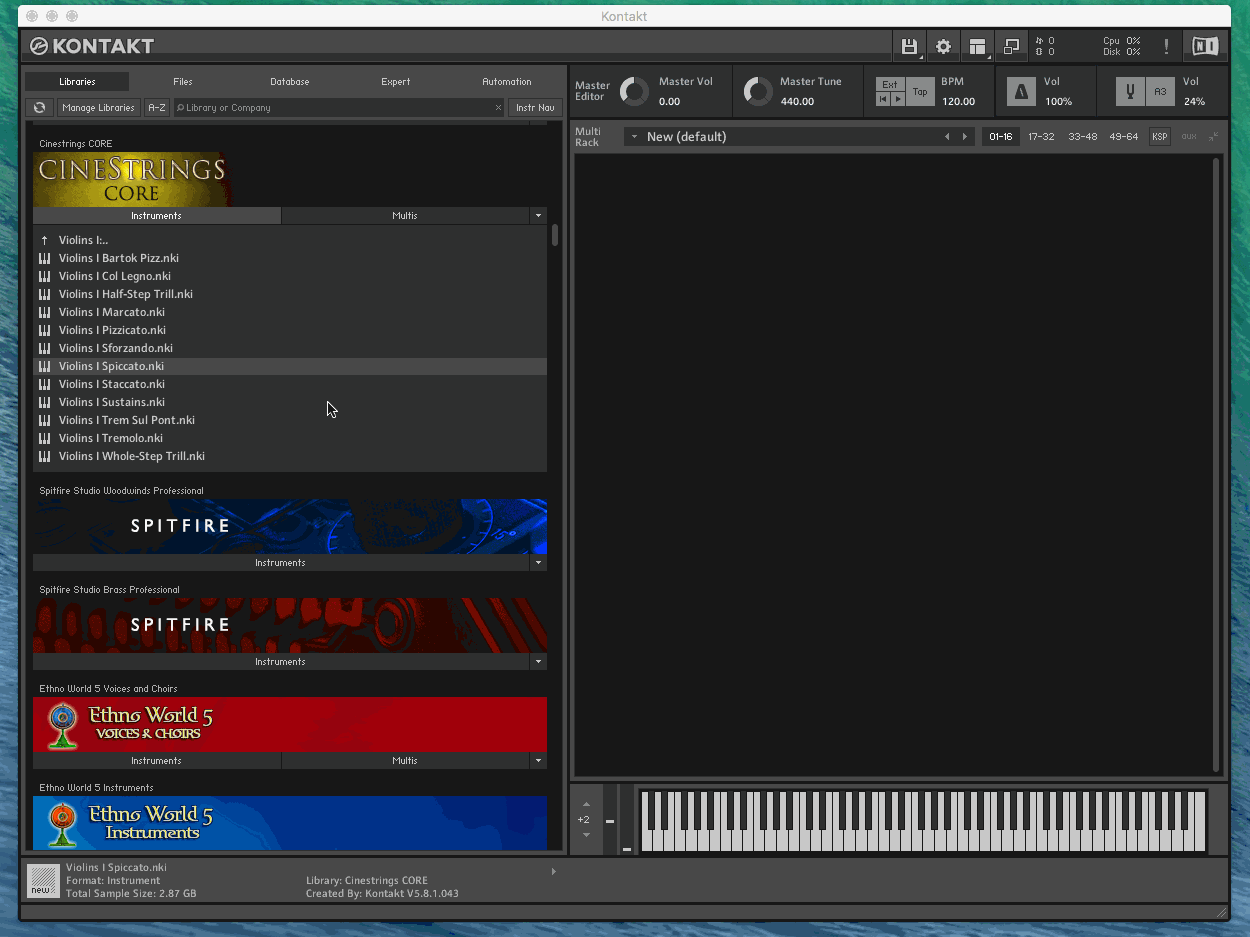Click the Tap tempo button
1250x937 pixels.
click(x=920, y=92)
